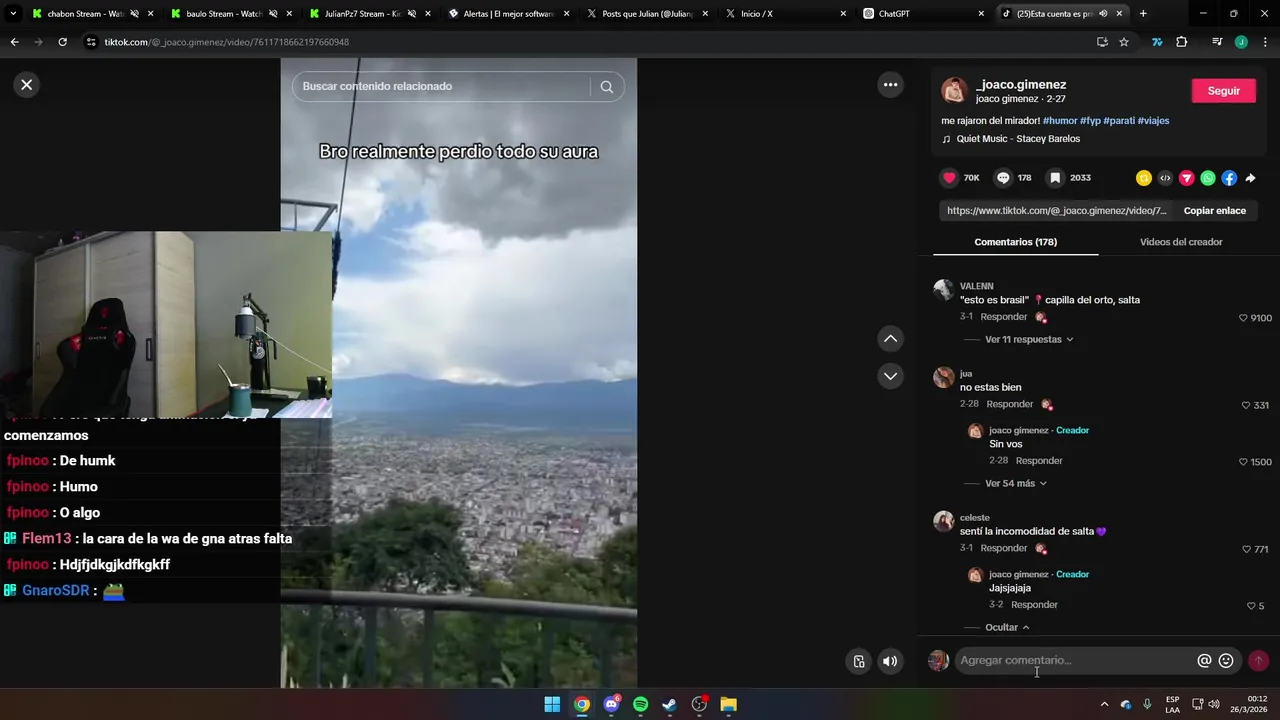Open the Chrome tab search dropdown arrow
This screenshot has width=1280, height=720.
(13, 14)
